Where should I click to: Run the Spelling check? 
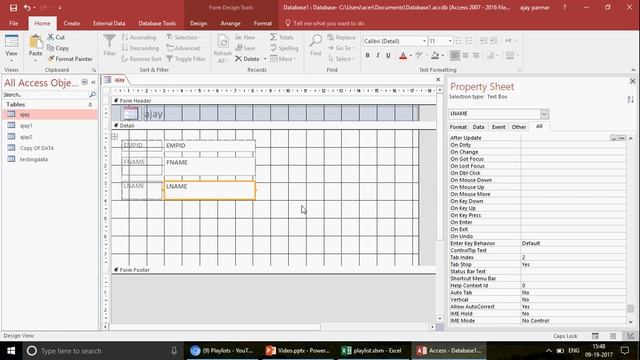point(284,48)
